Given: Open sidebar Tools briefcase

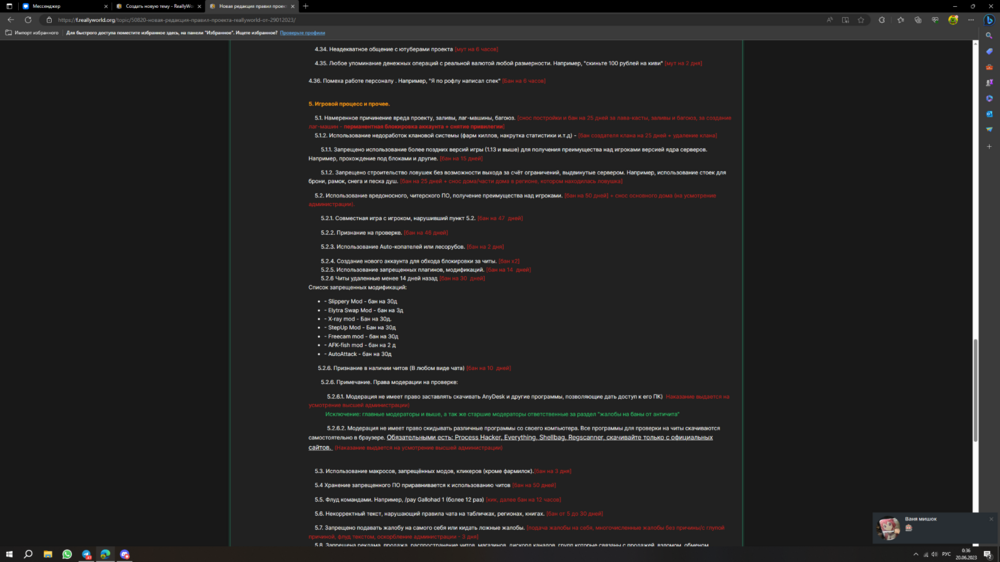Looking at the screenshot, I should point(989,67).
